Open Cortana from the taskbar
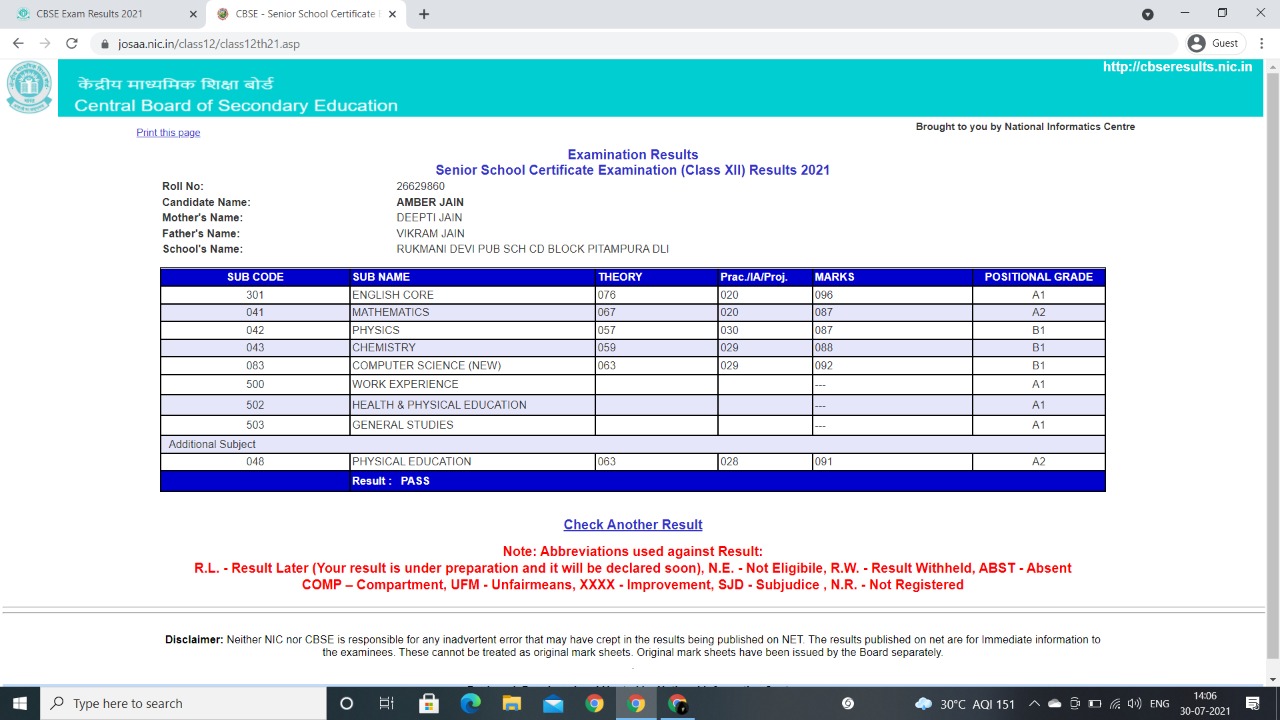The height and width of the screenshot is (720, 1280). [346, 704]
